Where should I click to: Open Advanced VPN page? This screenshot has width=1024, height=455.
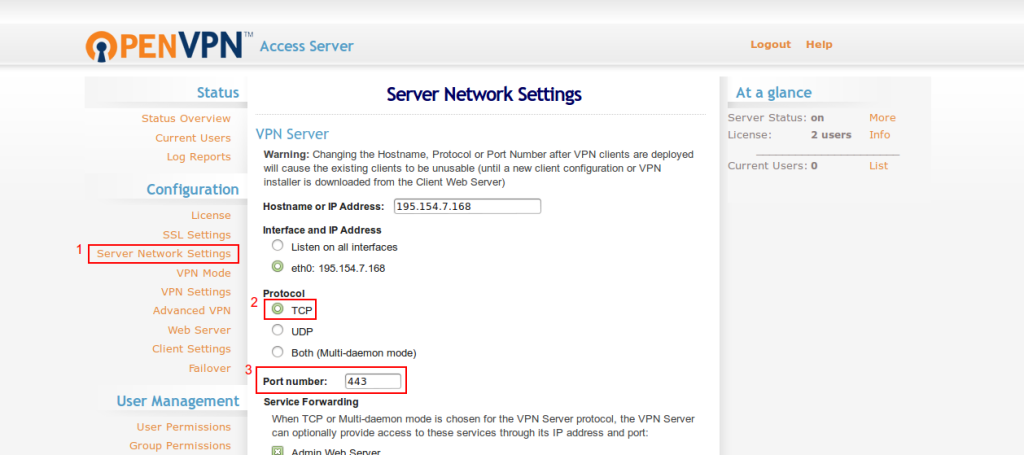tap(192, 311)
